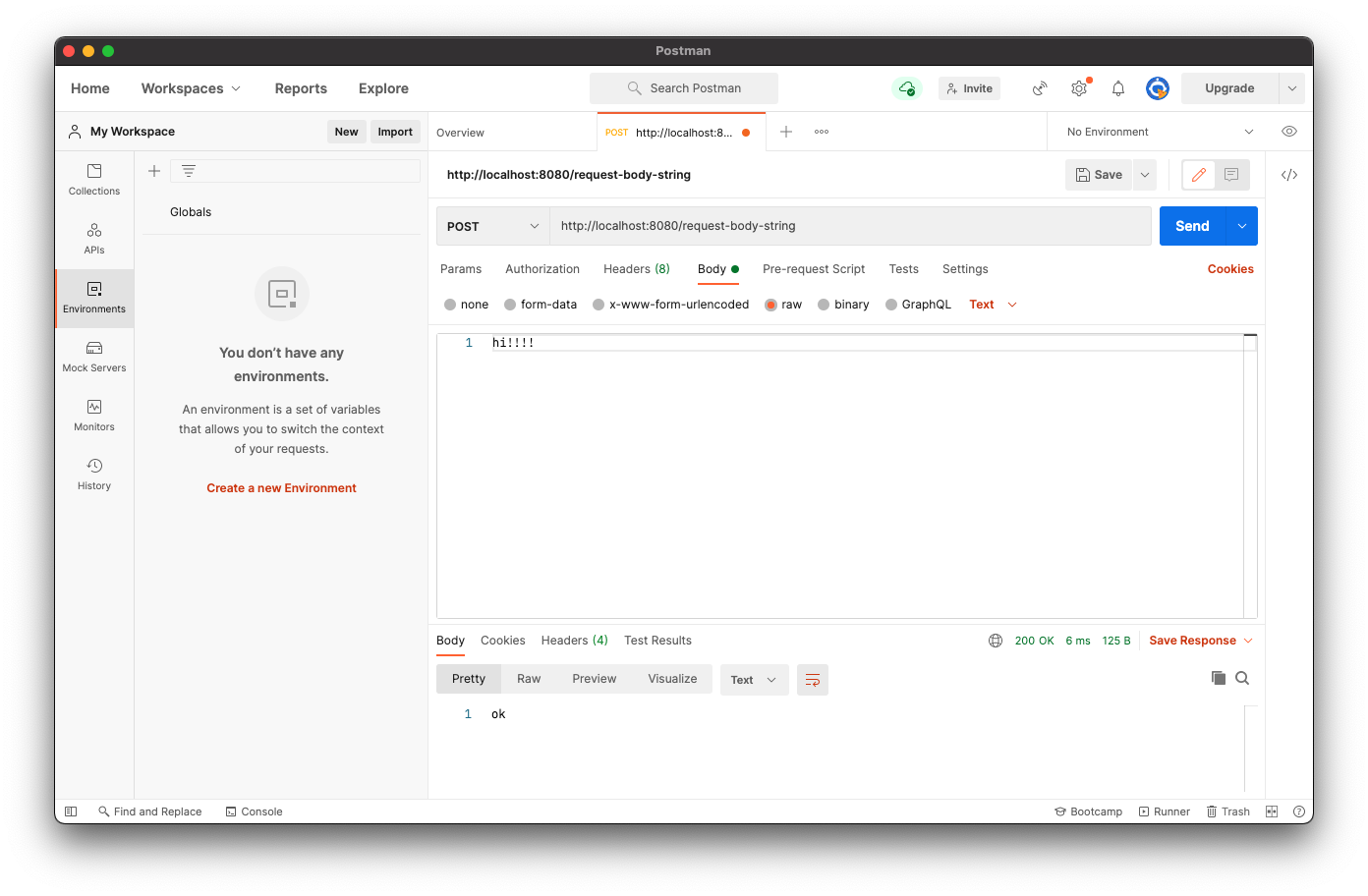1368x896 pixels.
Task: Open the response Text format dropdown
Action: point(755,680)
